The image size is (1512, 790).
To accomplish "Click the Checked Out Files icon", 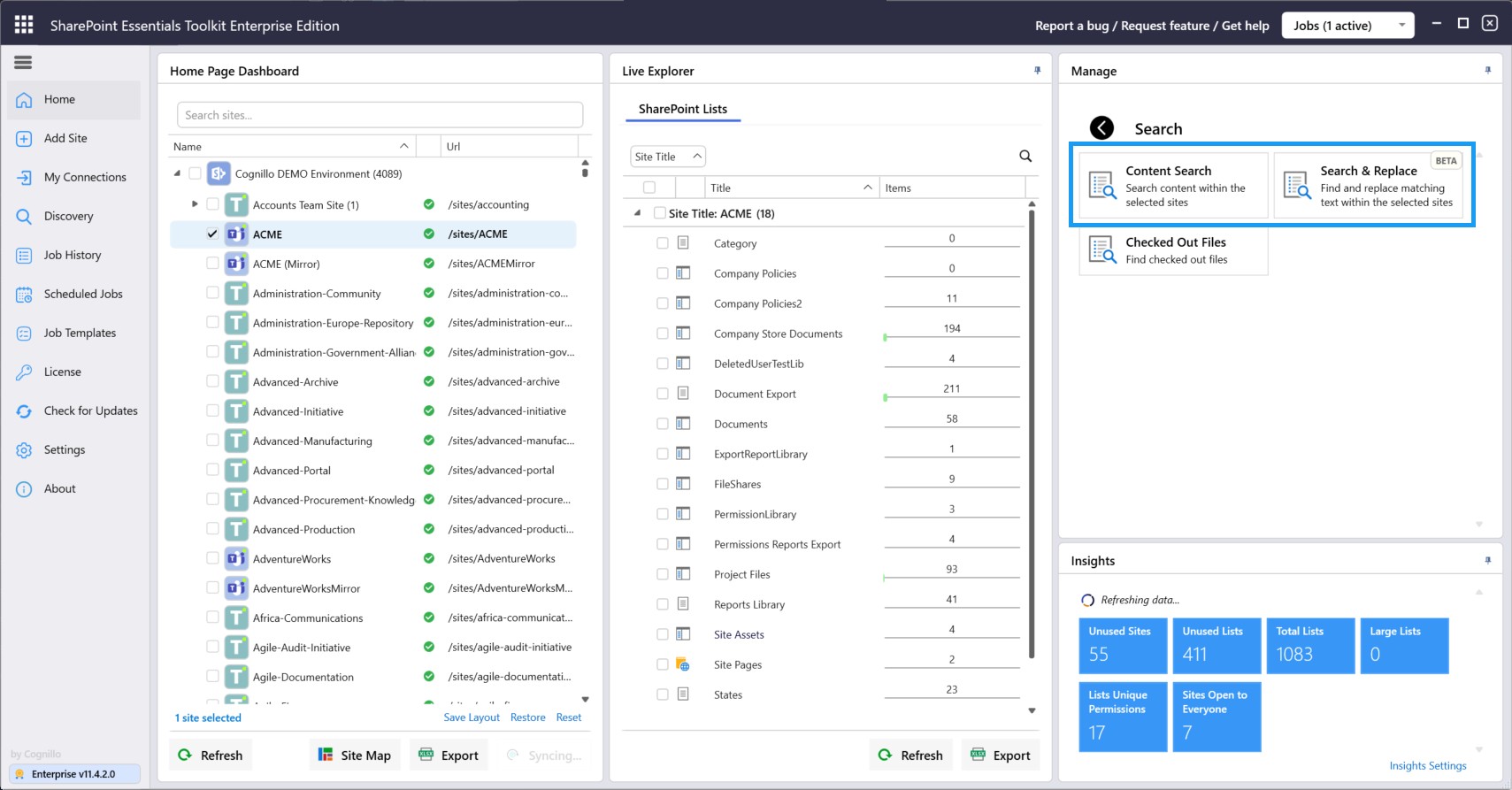I will click(1101, 250).
